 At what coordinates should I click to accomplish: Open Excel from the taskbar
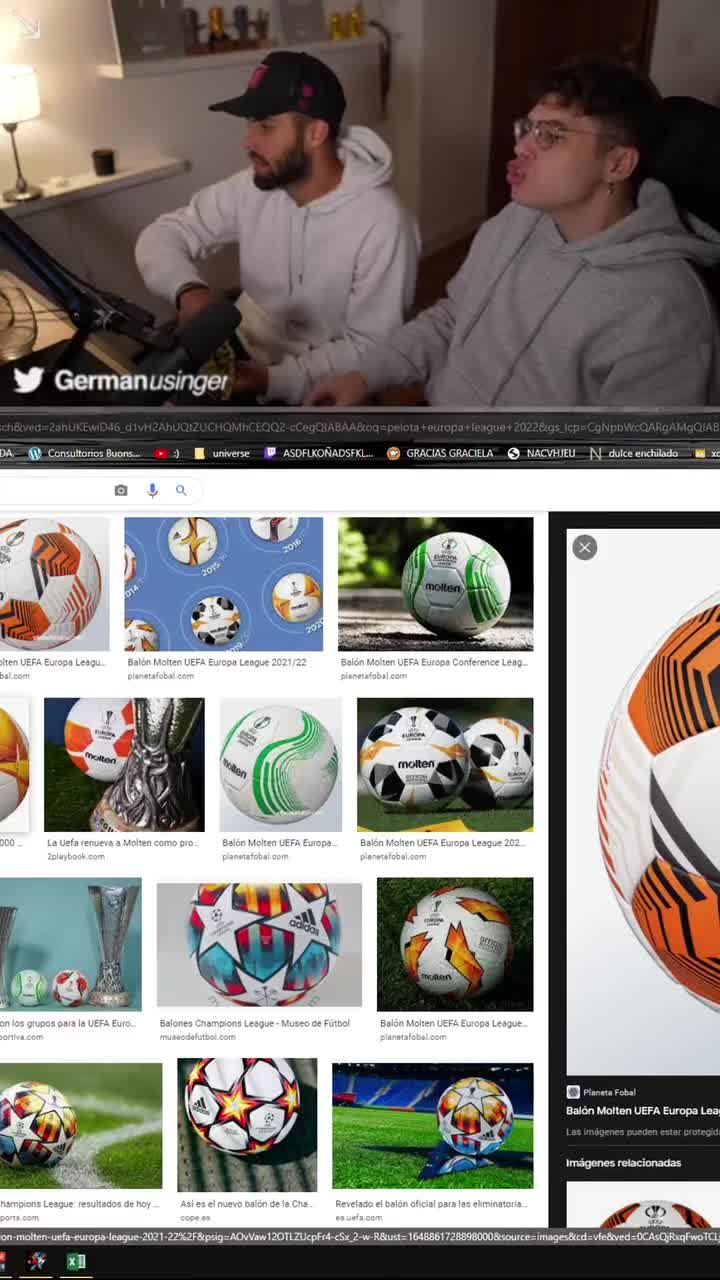coord(76,1261)
